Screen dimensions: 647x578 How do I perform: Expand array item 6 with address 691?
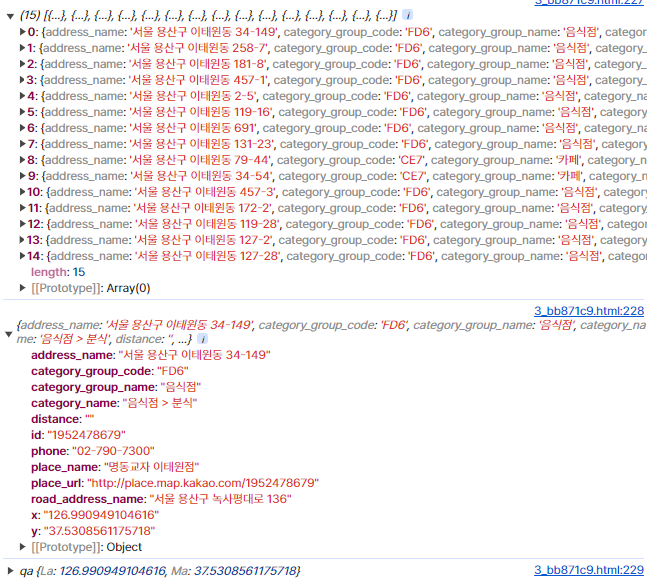pyautogui.click(x=23, y=128)
